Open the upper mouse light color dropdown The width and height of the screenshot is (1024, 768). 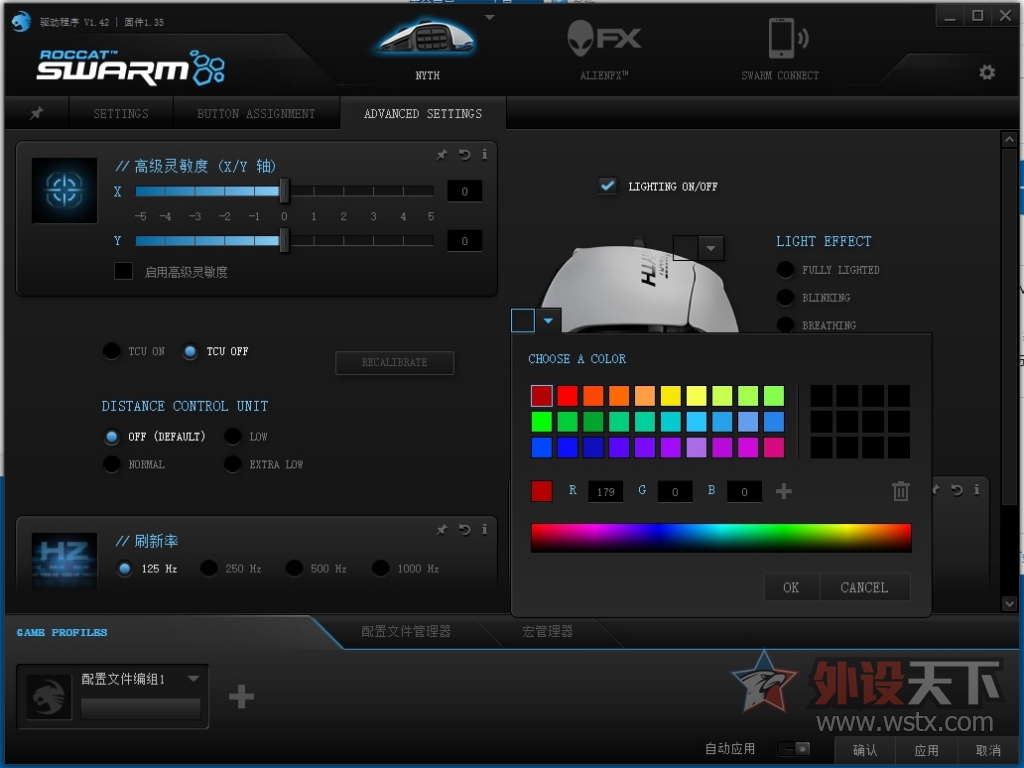click(711, 248)
